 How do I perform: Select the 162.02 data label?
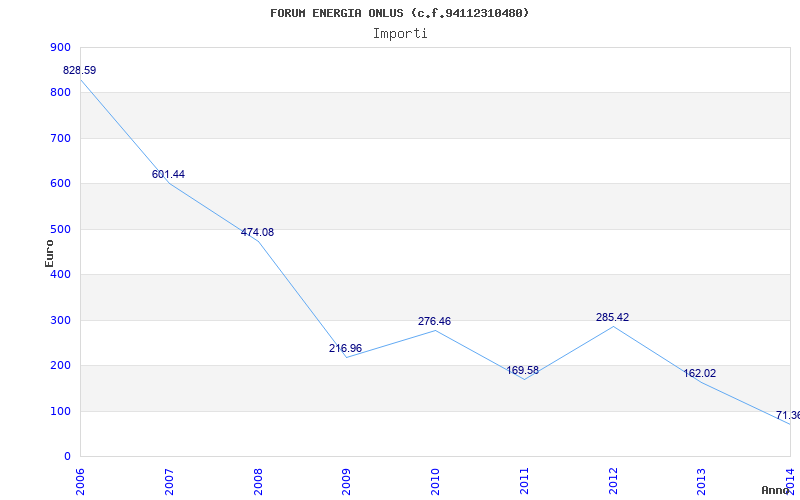tap(699, 373)
